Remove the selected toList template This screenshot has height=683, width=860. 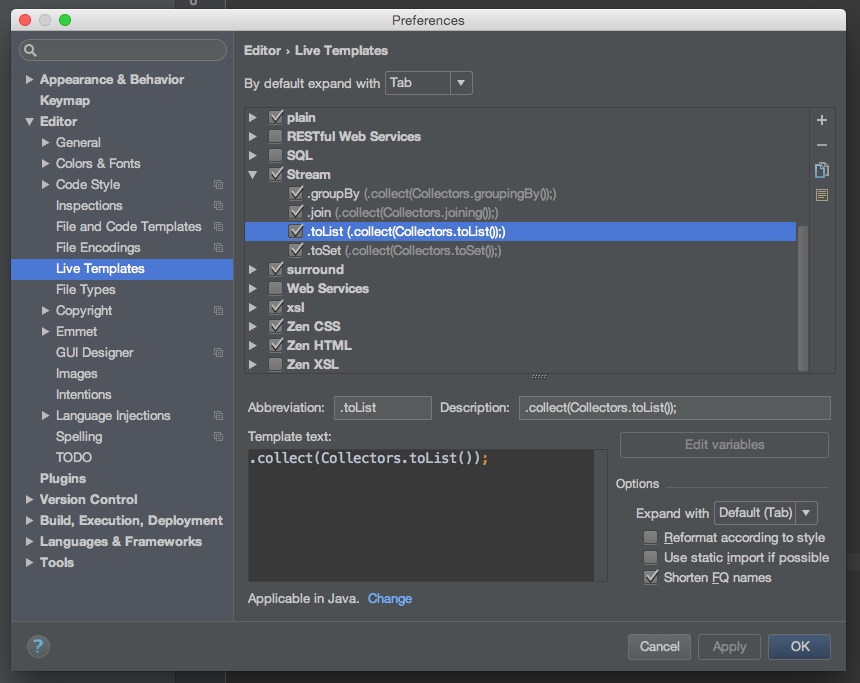pos(821,144)
